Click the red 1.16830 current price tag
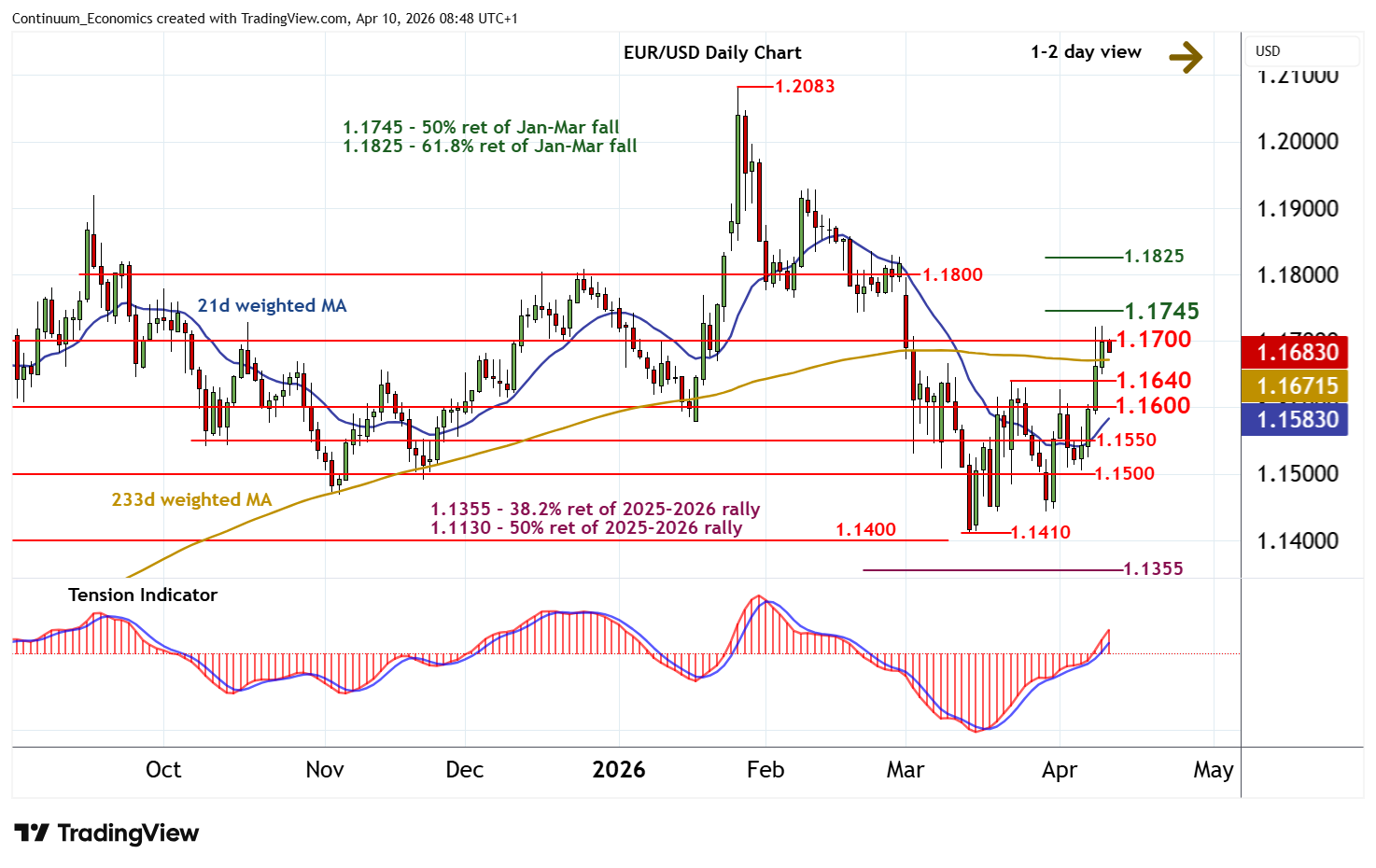The width and height of the screenshot is (1376, 868). point(1297,353)
